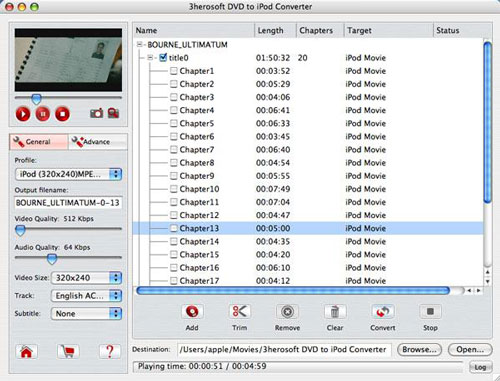
Task: Switch to the Advance tab
Action: (x=98, y=142)
